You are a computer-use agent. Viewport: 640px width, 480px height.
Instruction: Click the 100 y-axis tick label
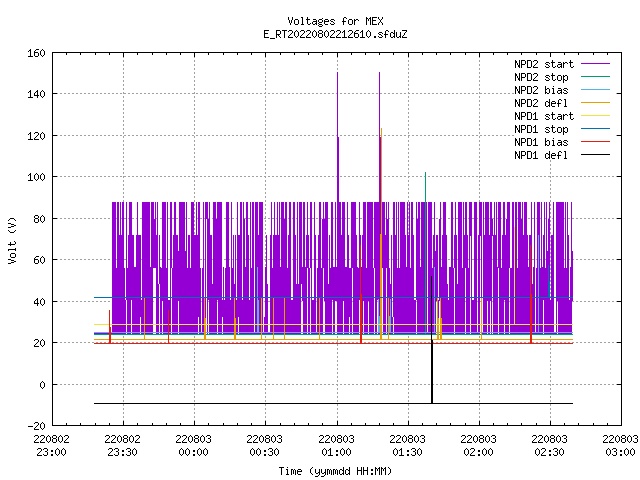(x=36, y=177)
